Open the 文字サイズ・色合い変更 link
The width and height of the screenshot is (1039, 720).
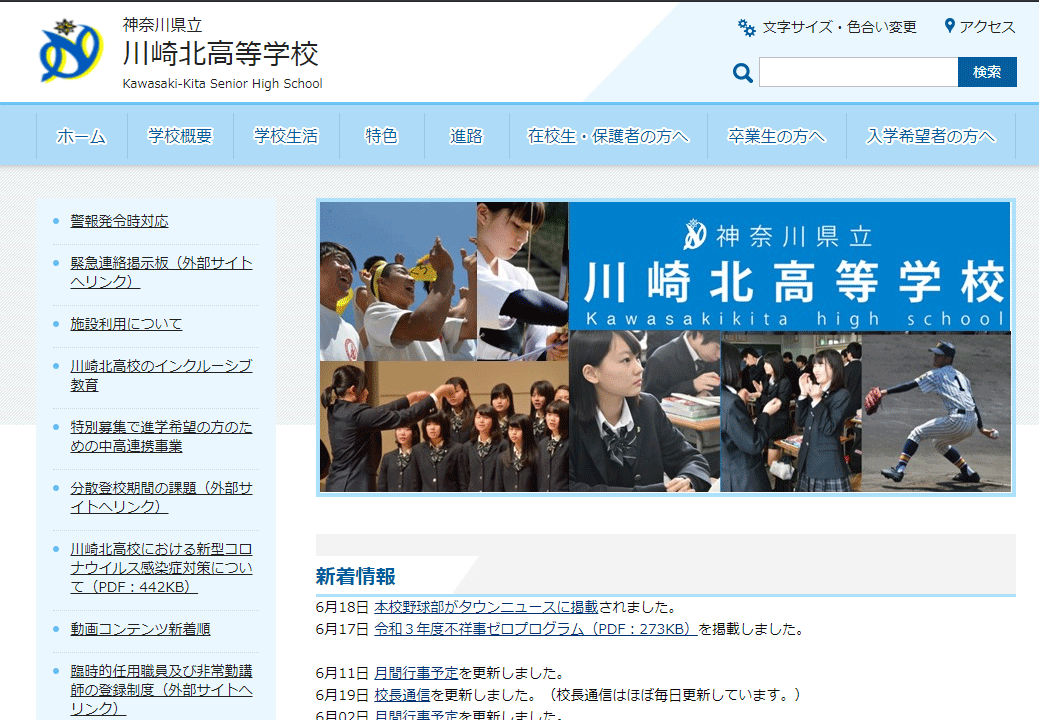tap(839, 27)
